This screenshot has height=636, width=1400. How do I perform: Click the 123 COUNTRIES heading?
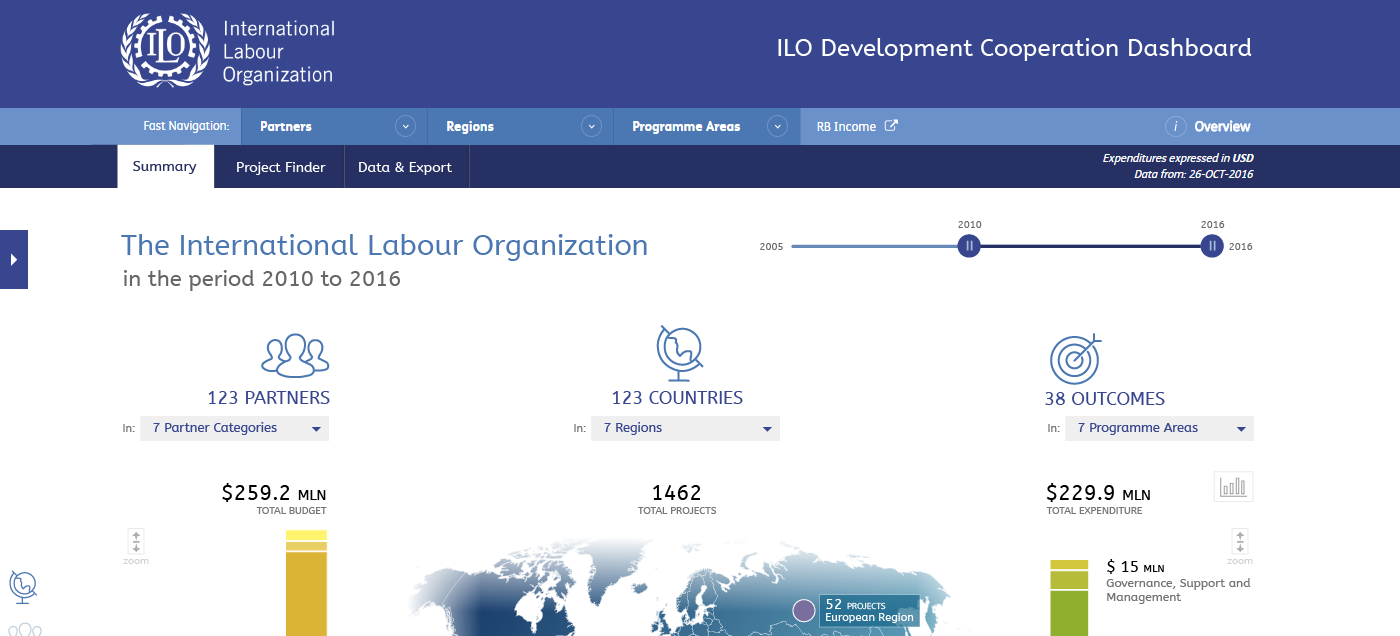point(677,398)
